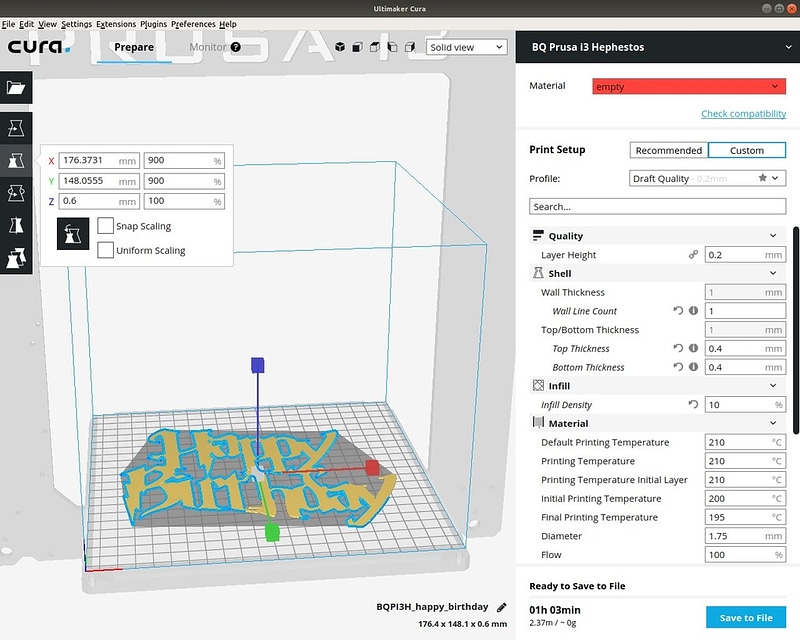
Task: Enable Snap Scaling checkbox
Action: tap(105, 226)
